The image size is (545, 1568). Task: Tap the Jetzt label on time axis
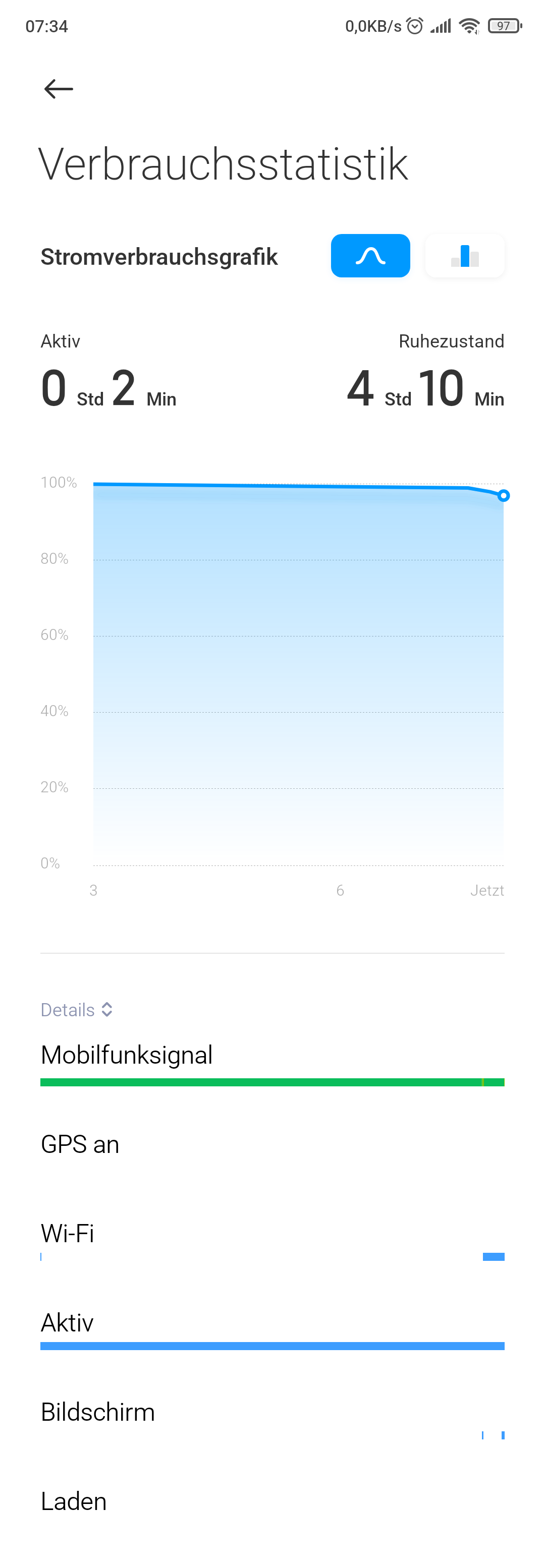[x=486, y=891]
